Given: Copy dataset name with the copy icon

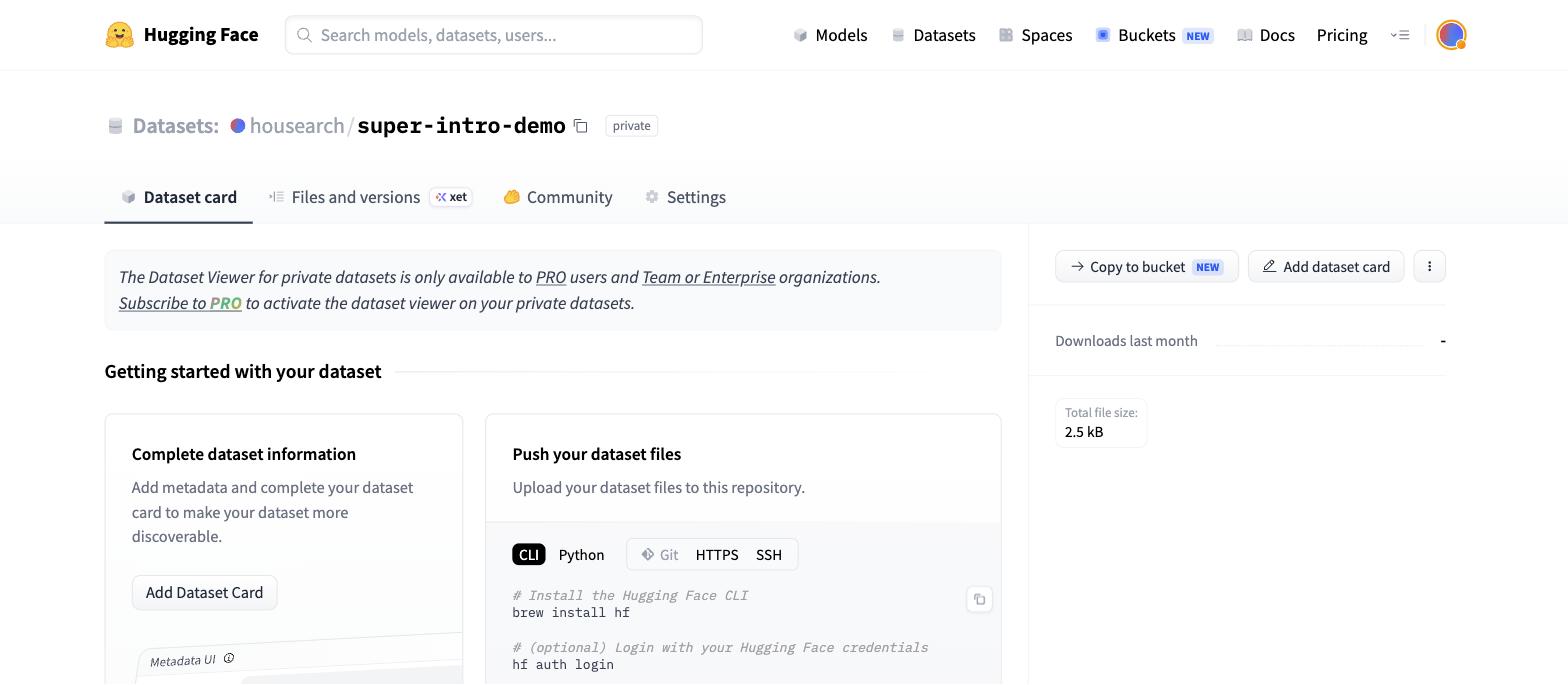Looking at the screenshot, I should 580,126.
